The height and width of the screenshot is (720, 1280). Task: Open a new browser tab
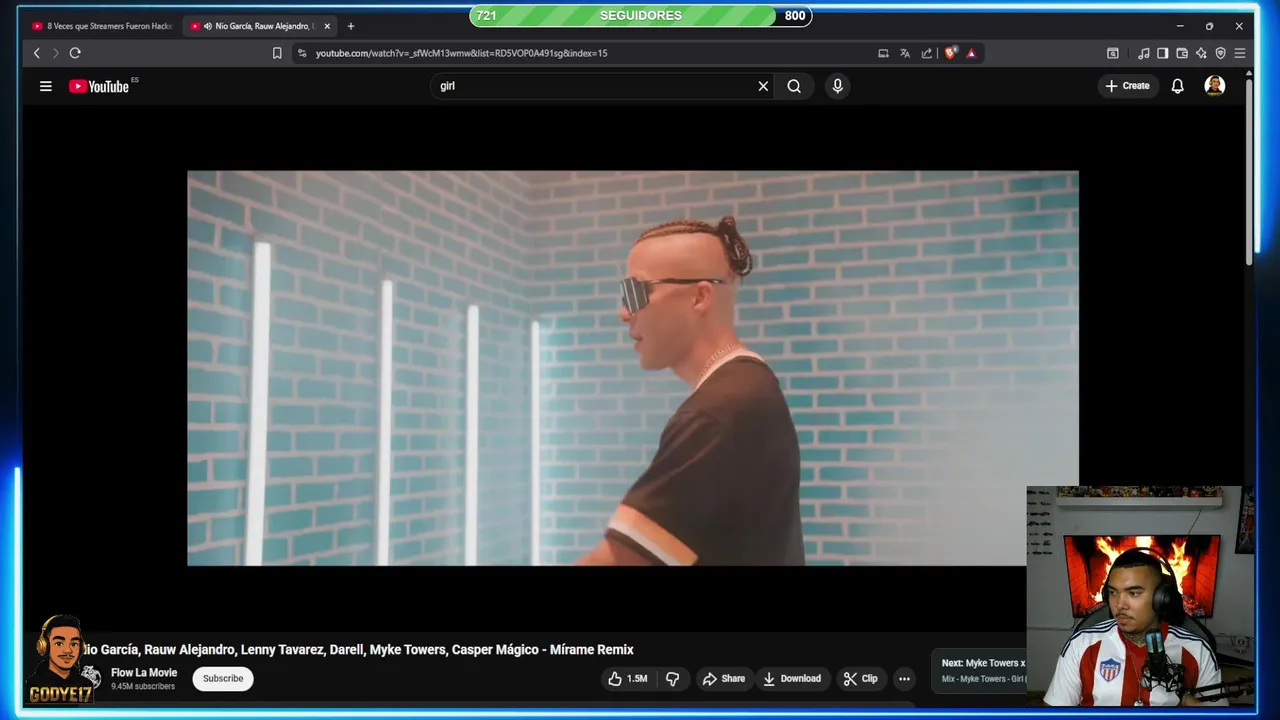350,26
